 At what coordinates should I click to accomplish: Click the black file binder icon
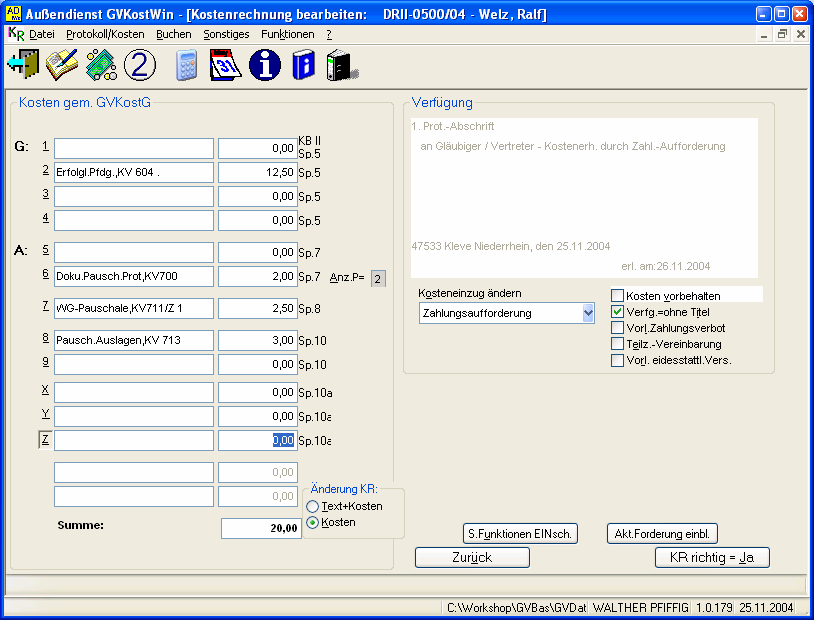(x=340, y=65)
